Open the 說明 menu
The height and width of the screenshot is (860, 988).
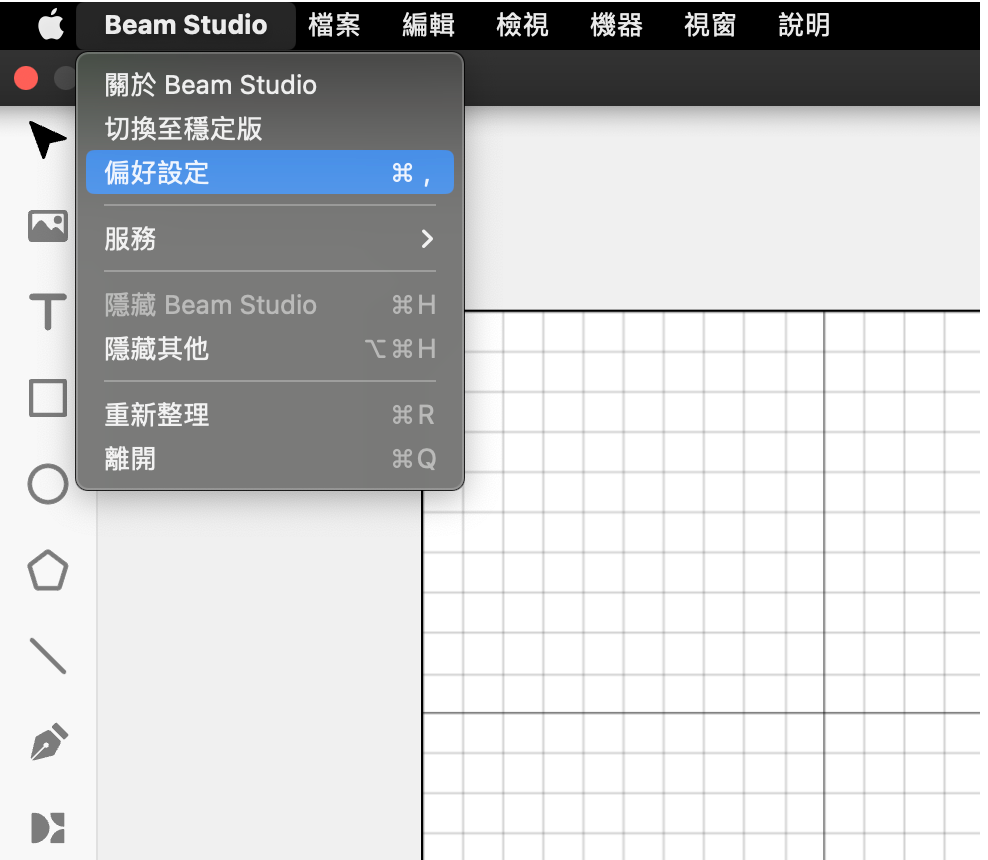tap(804, 25)
